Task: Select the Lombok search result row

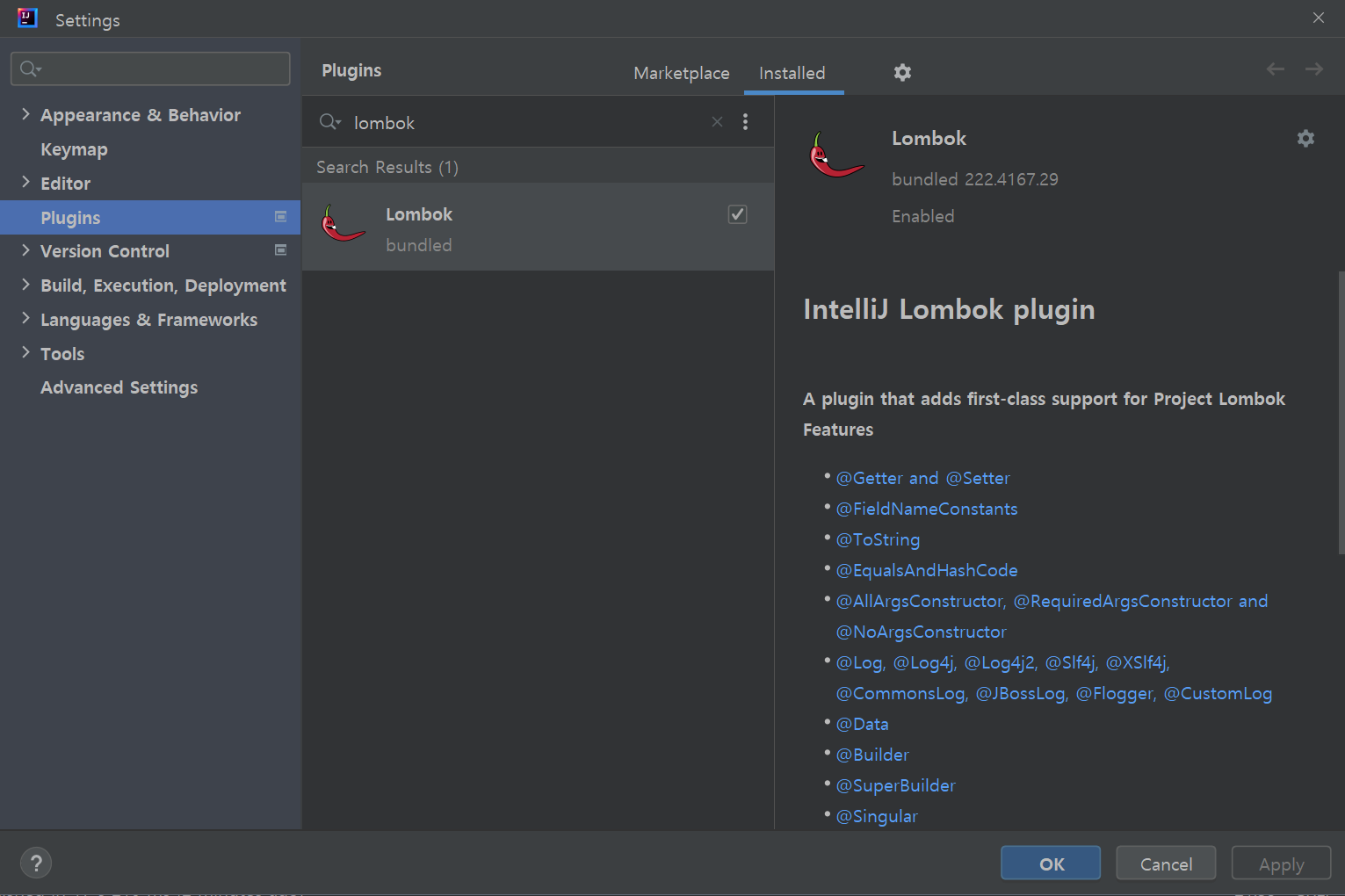Action: 539,227
